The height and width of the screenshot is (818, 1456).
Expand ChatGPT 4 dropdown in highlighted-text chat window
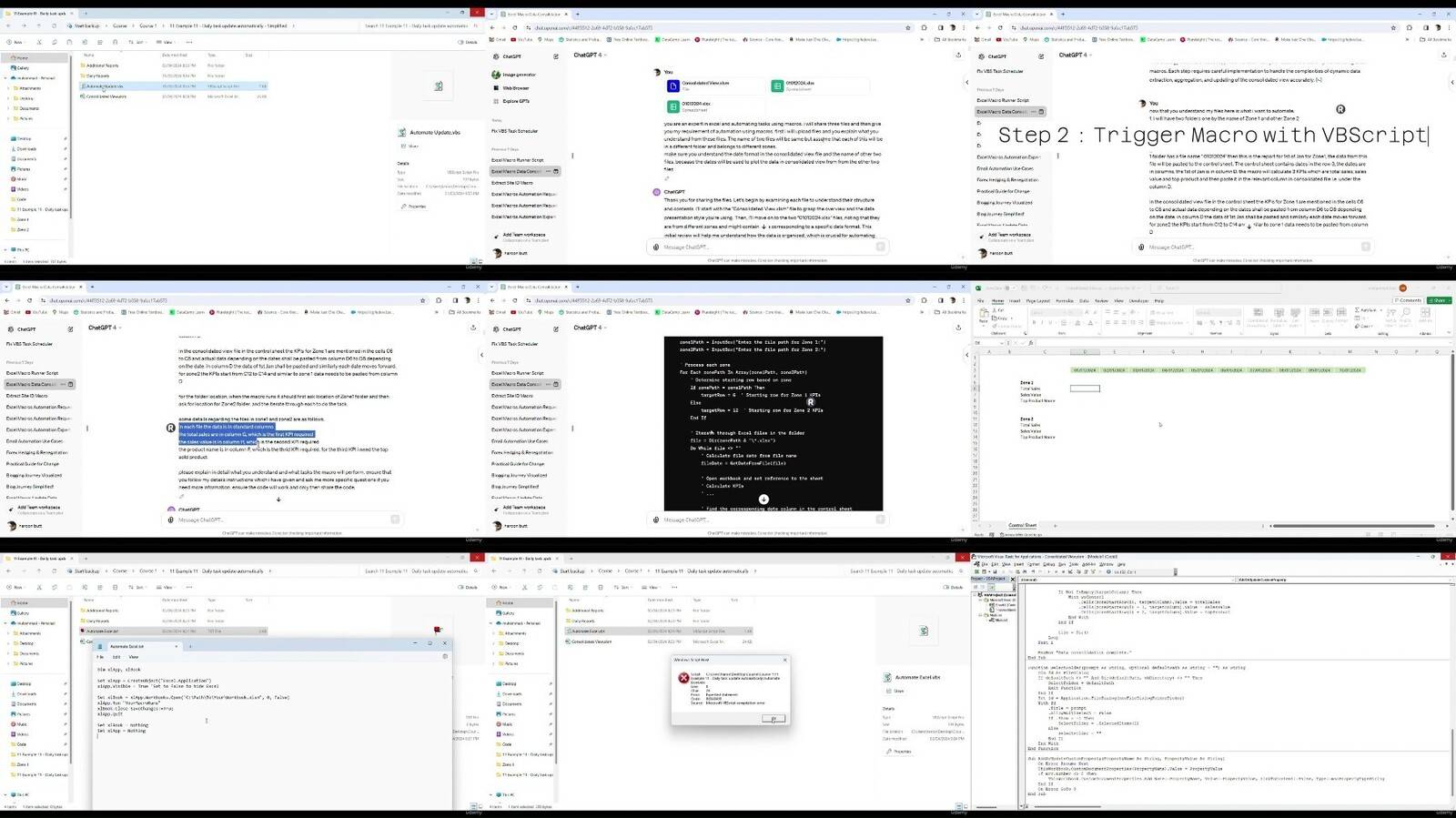(104, 328)
